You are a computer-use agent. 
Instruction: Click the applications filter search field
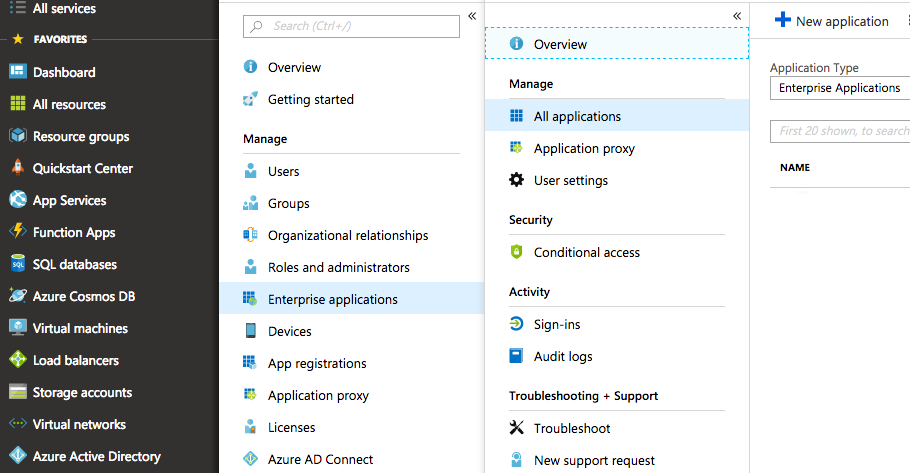pos(842,131)
